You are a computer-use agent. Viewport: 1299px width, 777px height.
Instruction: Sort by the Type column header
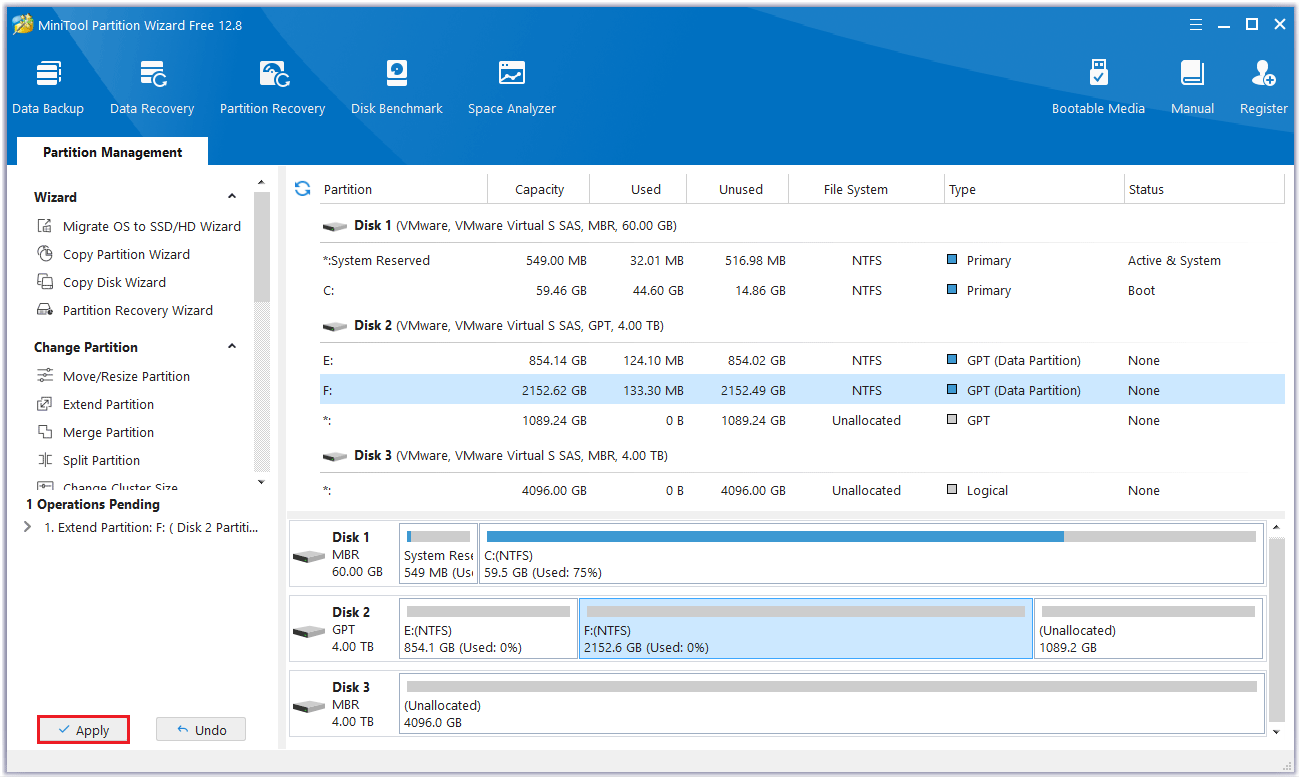pyautogui.click(x=1034, y=189)
